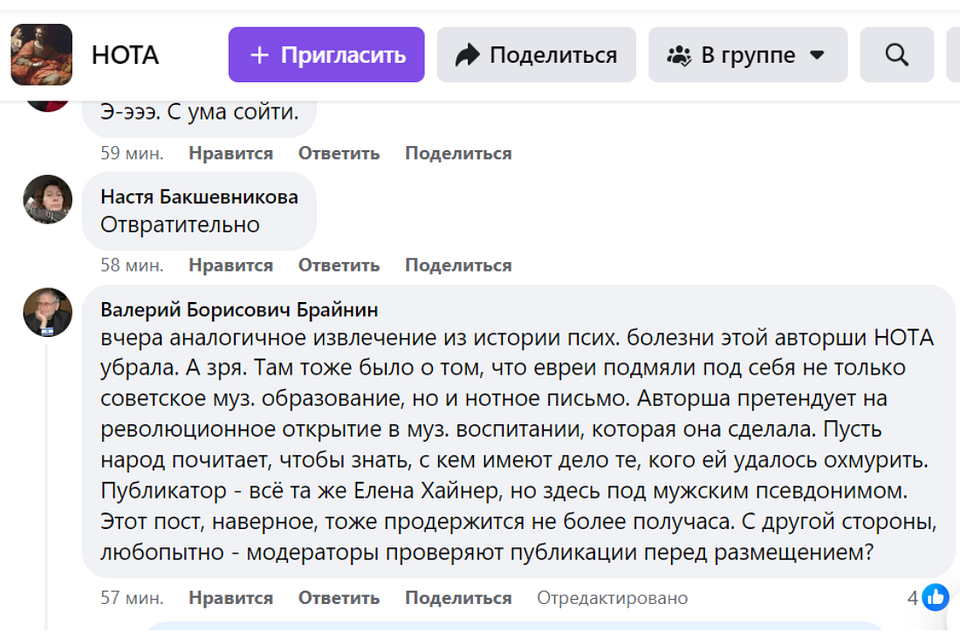Like the С ума сойти comment
Image resolution: width=960 pixels, height=640 pixels.
coord(230,153)
